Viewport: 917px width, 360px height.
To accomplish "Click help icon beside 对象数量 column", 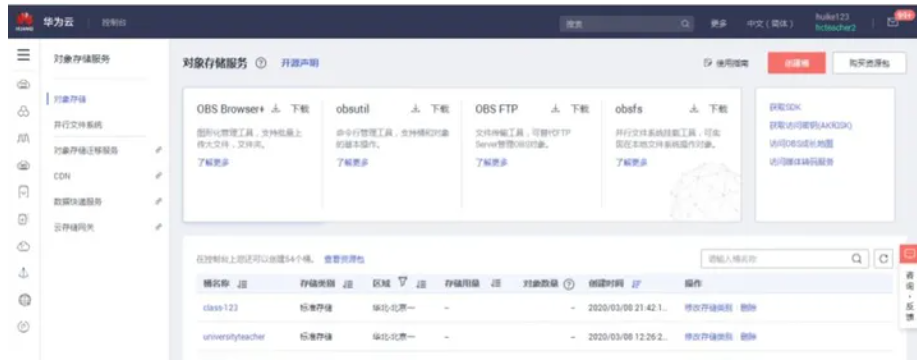I will pos(568,284).
